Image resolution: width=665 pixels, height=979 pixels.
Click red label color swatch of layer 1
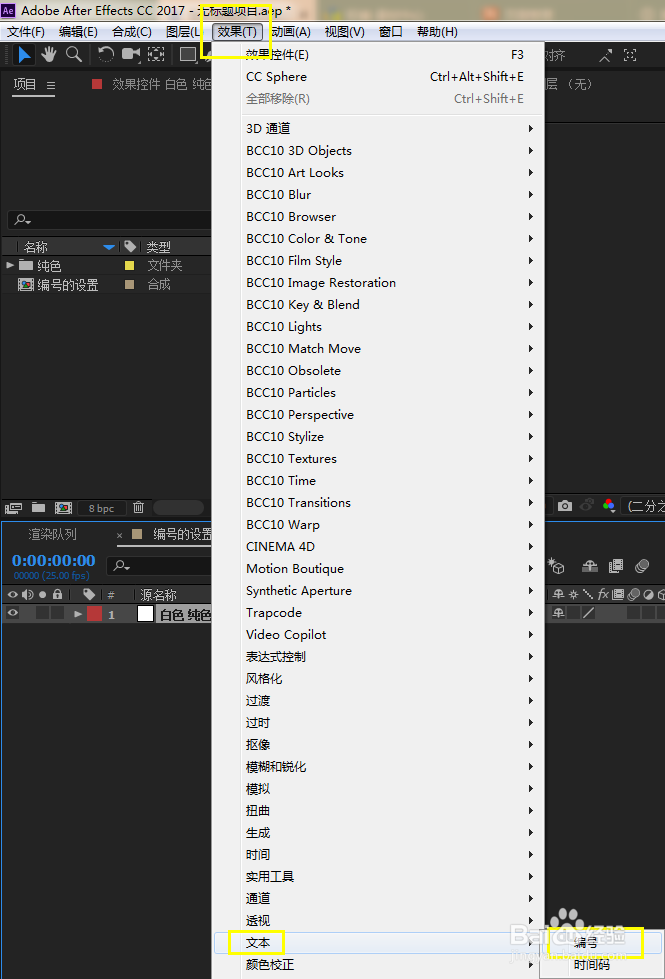94,614
